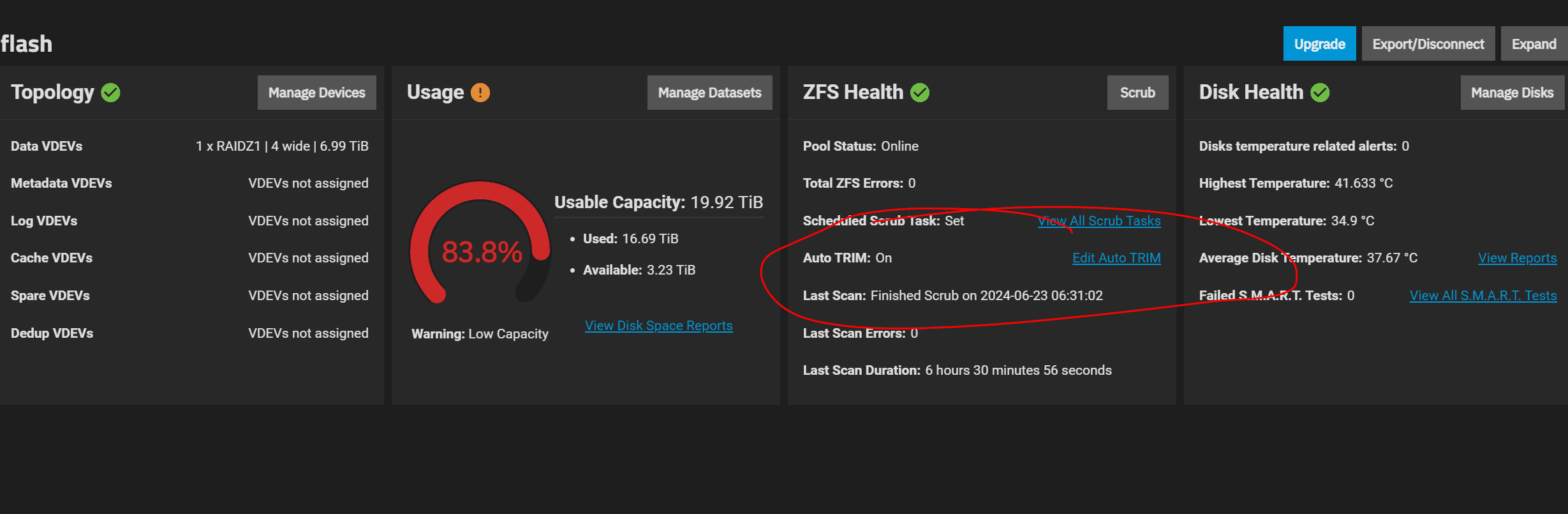Screen dimensions: 1568x514
Task: Open the Edit Auto TRIM link
Action: pos(1116,258)
